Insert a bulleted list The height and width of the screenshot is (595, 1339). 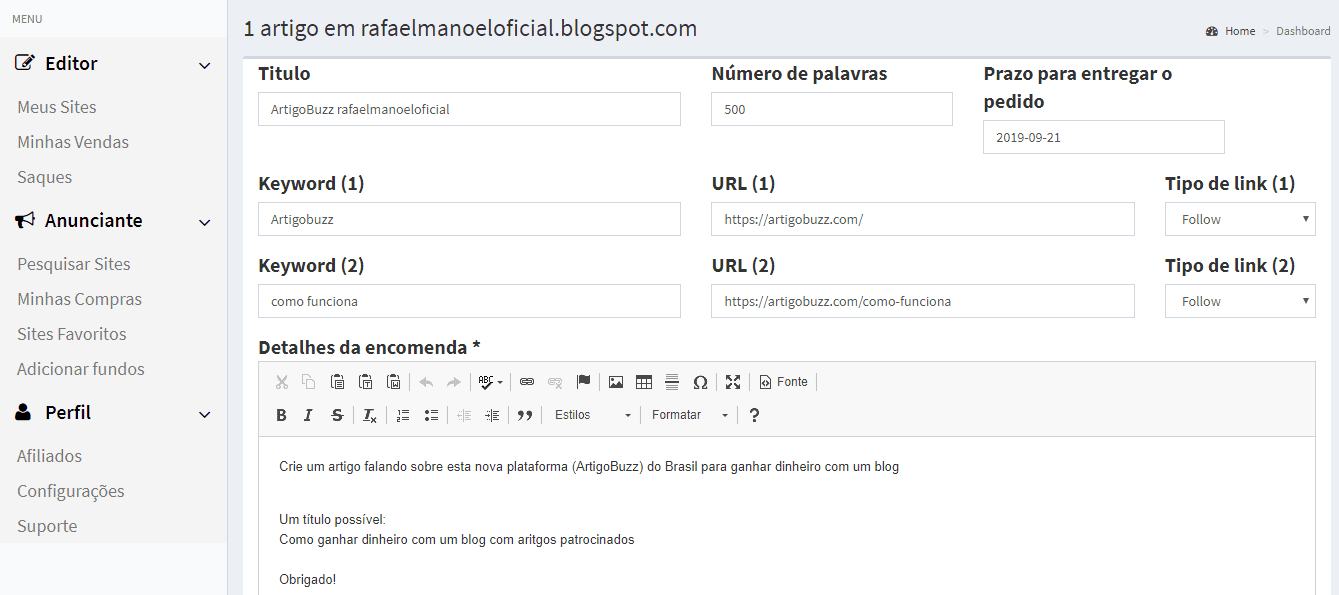tap(431, 415)
